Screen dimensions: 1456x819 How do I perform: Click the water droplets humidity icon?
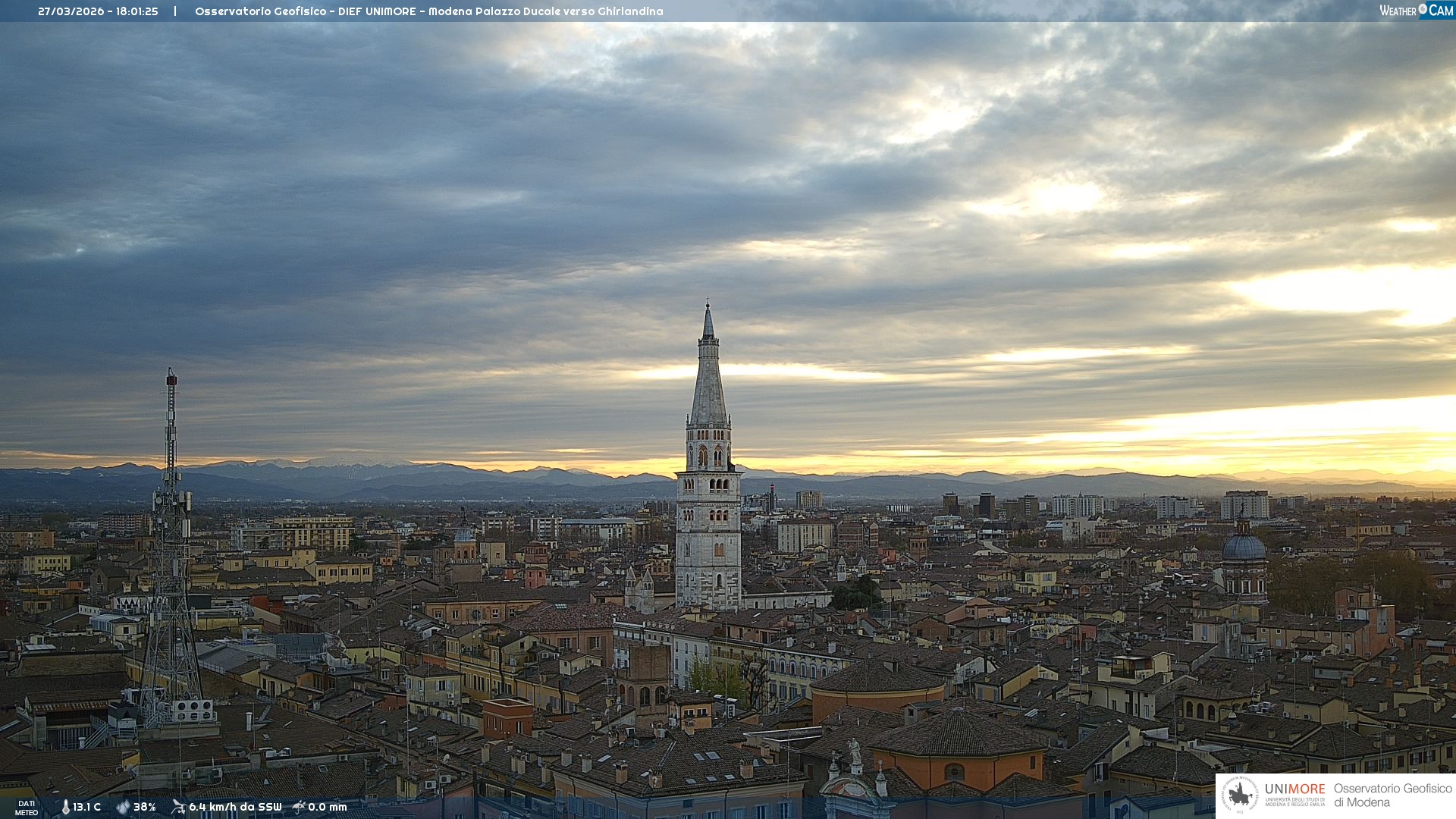(x=123, y=807)
